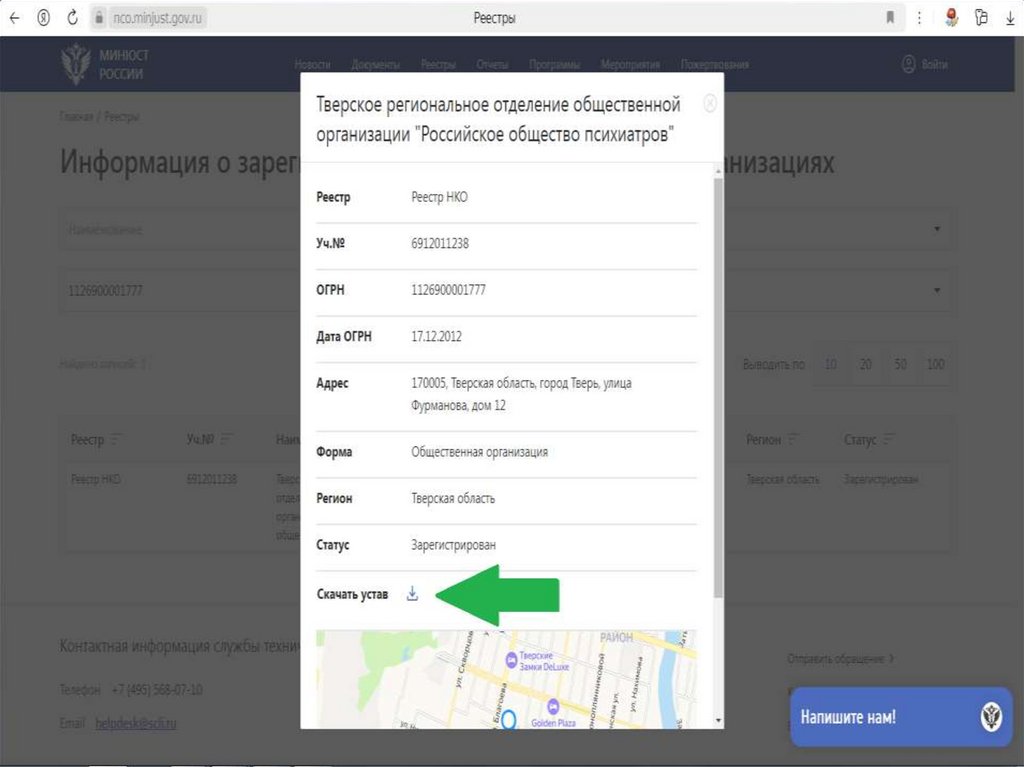This screenshot has width=1024, height=767.
Task: Open the Документы menu item
Action: point(375,64)
